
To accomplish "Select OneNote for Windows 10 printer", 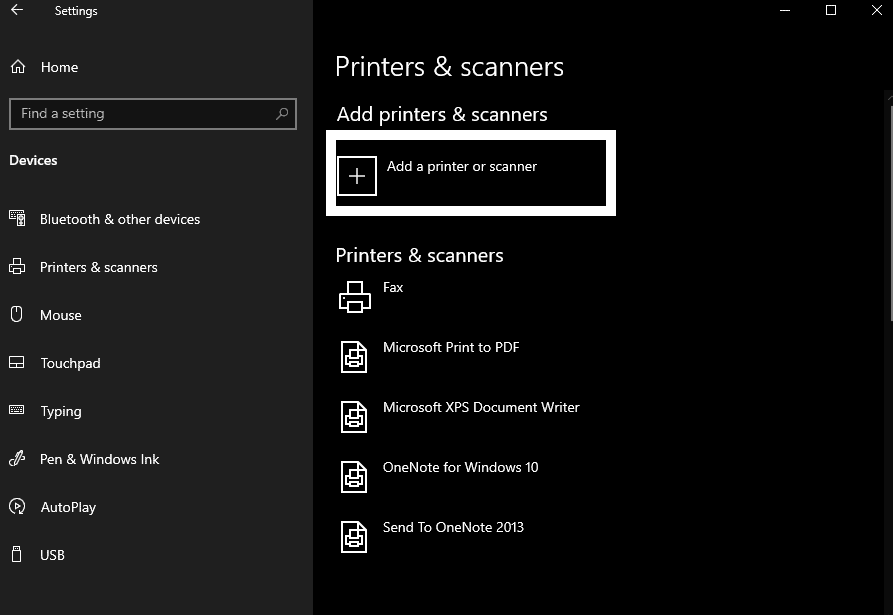I will [x=460, y=467].
